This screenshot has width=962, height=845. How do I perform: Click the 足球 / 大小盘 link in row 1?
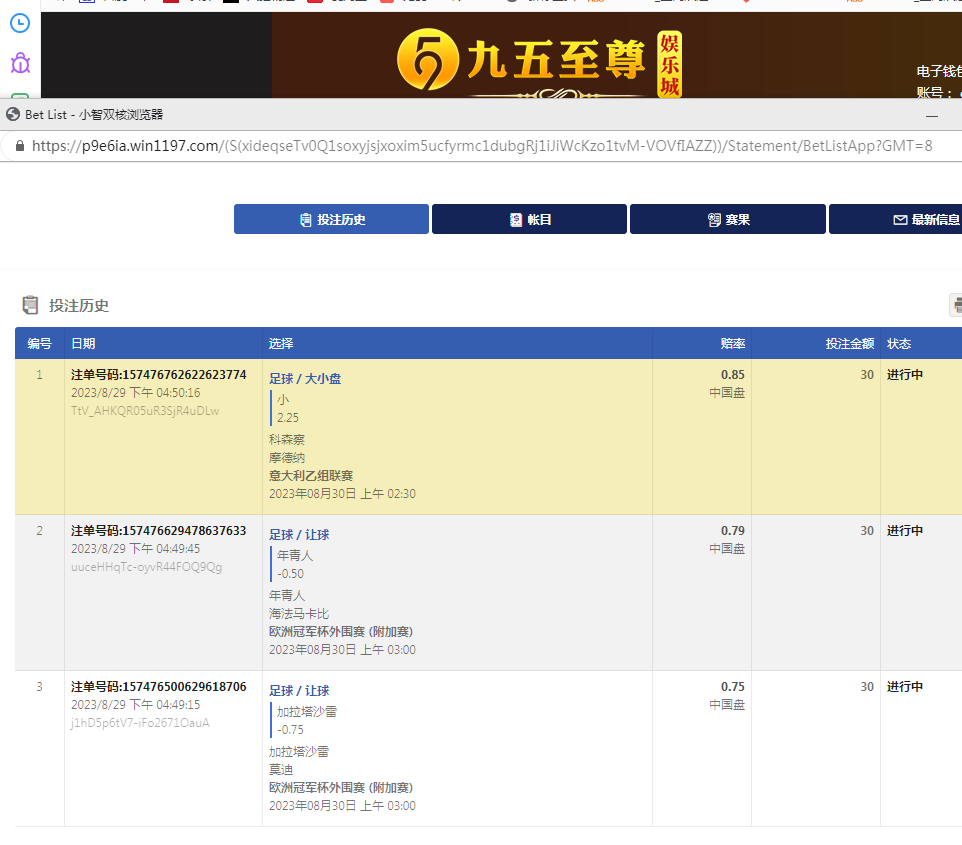coord(305,378)
